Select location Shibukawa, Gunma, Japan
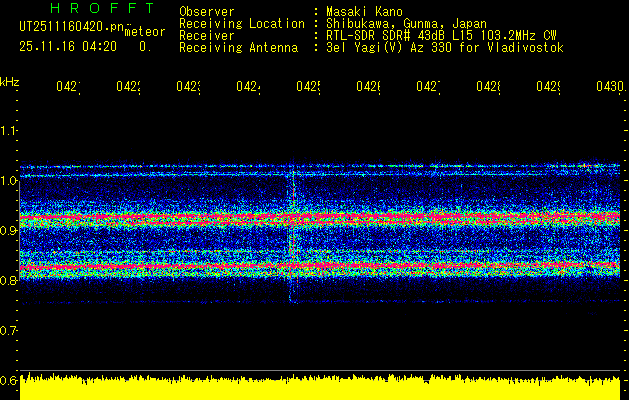629x400 pixels. coord(406,24)
